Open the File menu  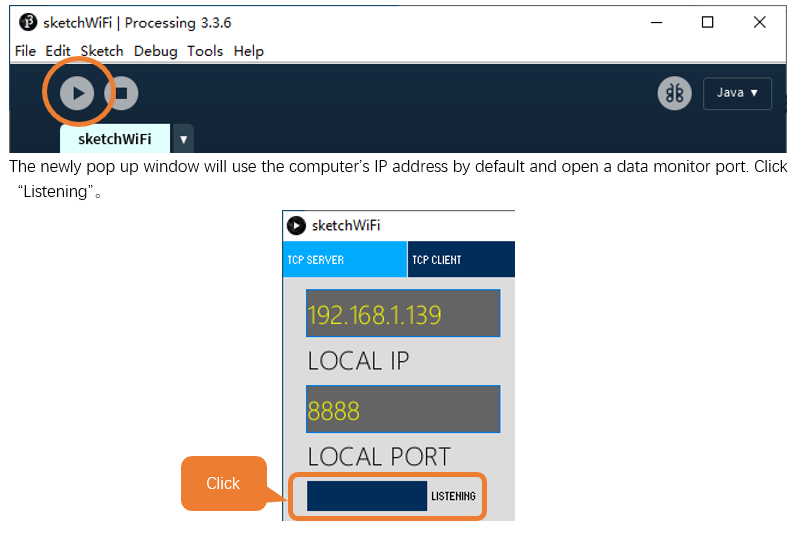click(x=25, y=51)
